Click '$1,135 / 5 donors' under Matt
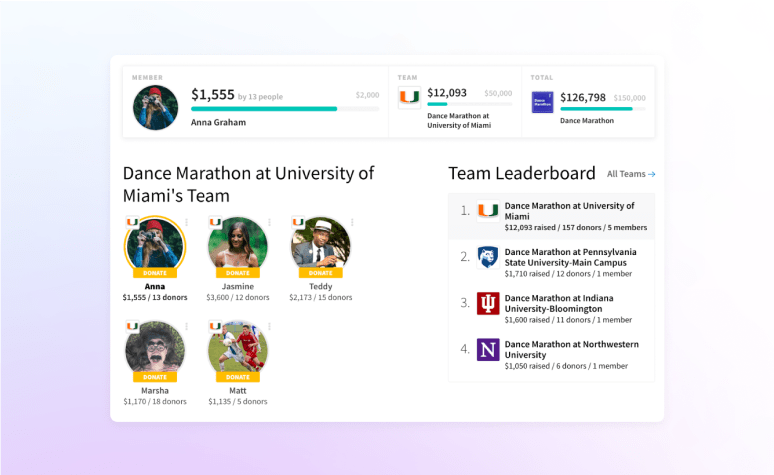 click(x=238, y=401)
